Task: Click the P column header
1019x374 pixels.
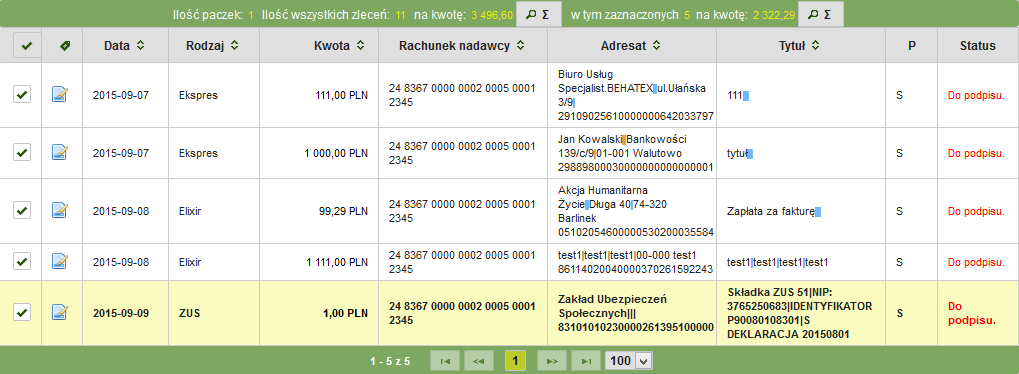Action: coord(912,46)
